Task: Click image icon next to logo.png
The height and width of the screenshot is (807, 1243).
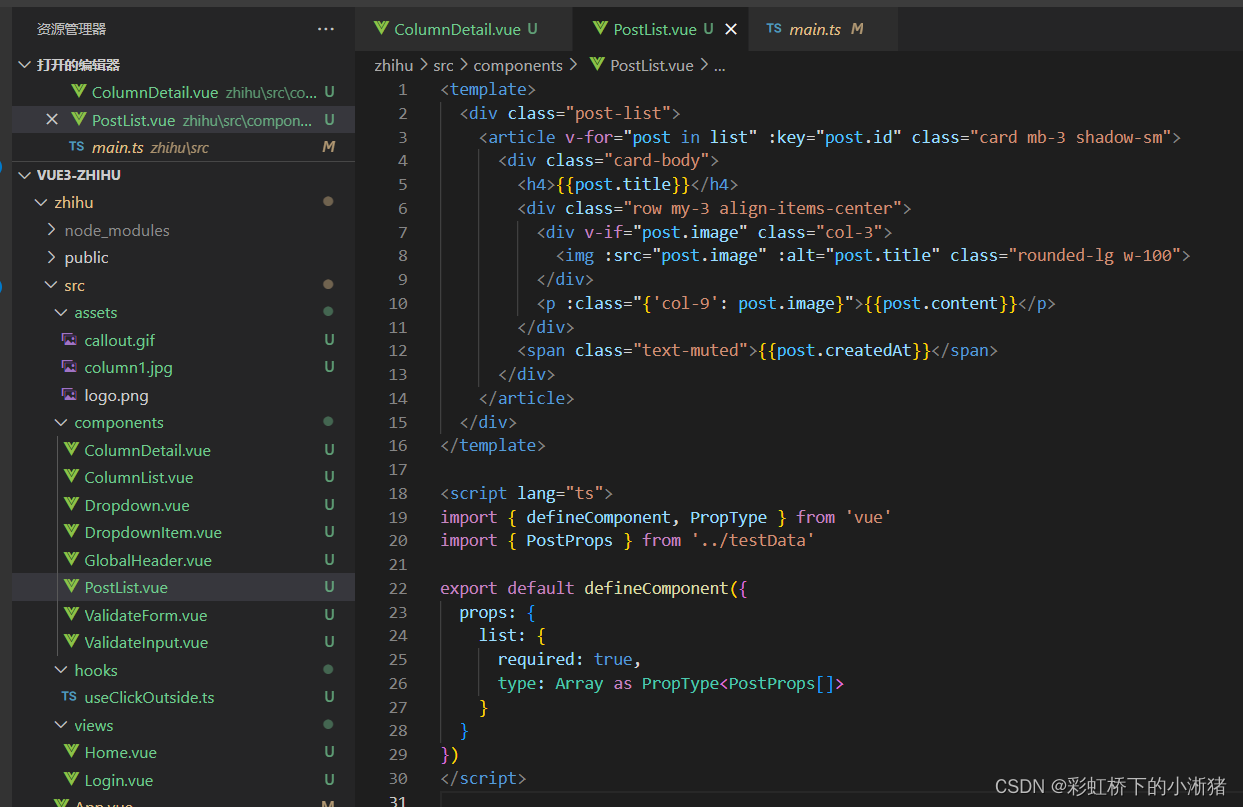Action: (69, 395)
